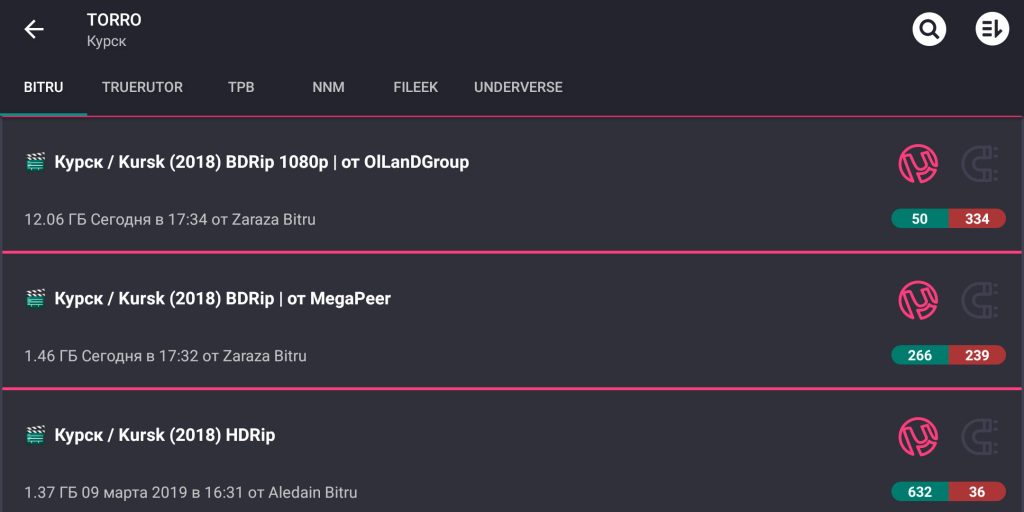Viewport: 1024px width, 512px height.
Task: Open the FILEEK tab
Action: (416, 87)
